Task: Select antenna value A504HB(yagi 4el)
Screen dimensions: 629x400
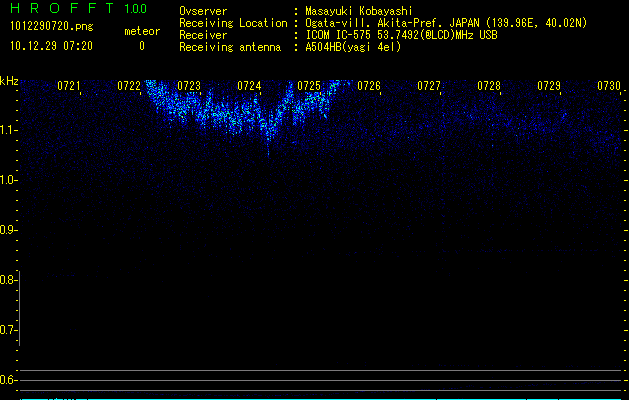Action: (x=353, y=47)
